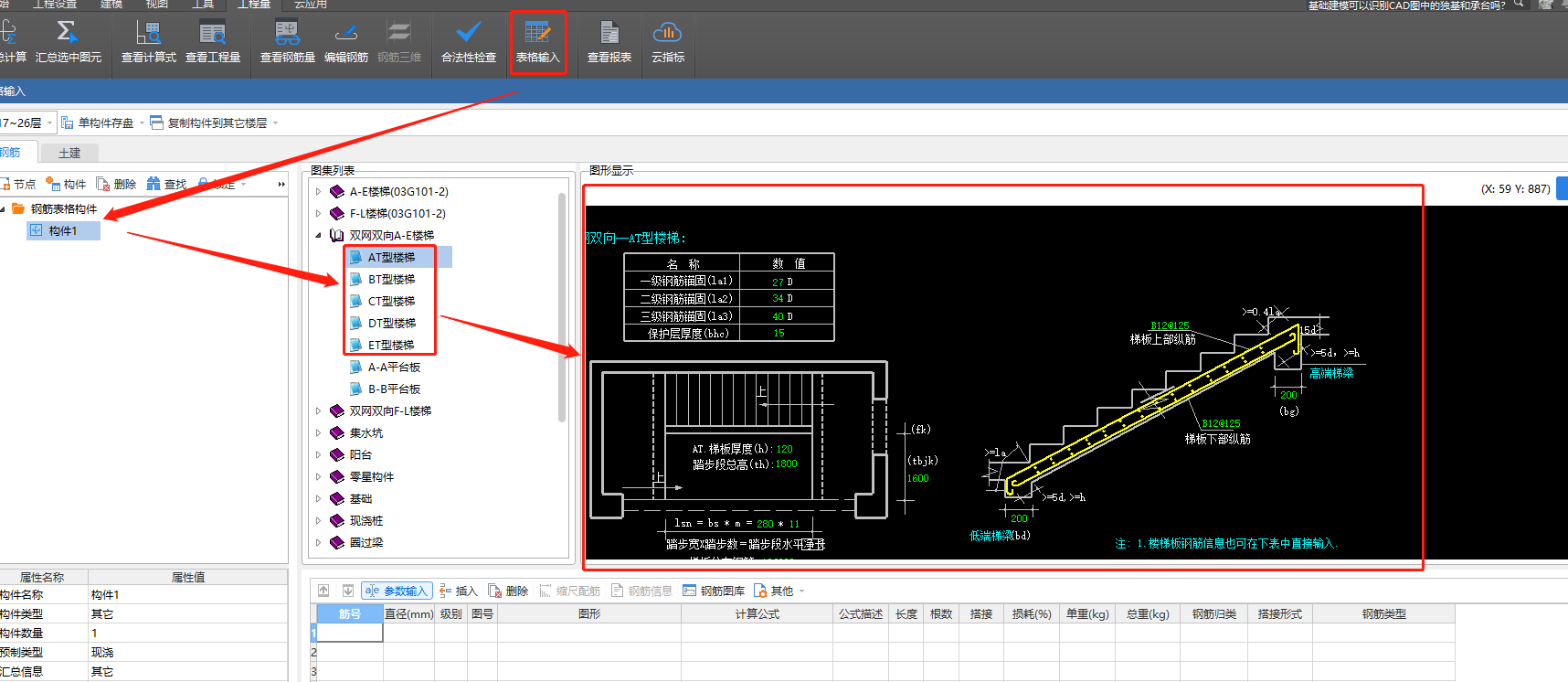Screen dimensions: 1568x682
Task: Click green 梯板厚度 value 120 in drawing
Action: pos(784,449)
